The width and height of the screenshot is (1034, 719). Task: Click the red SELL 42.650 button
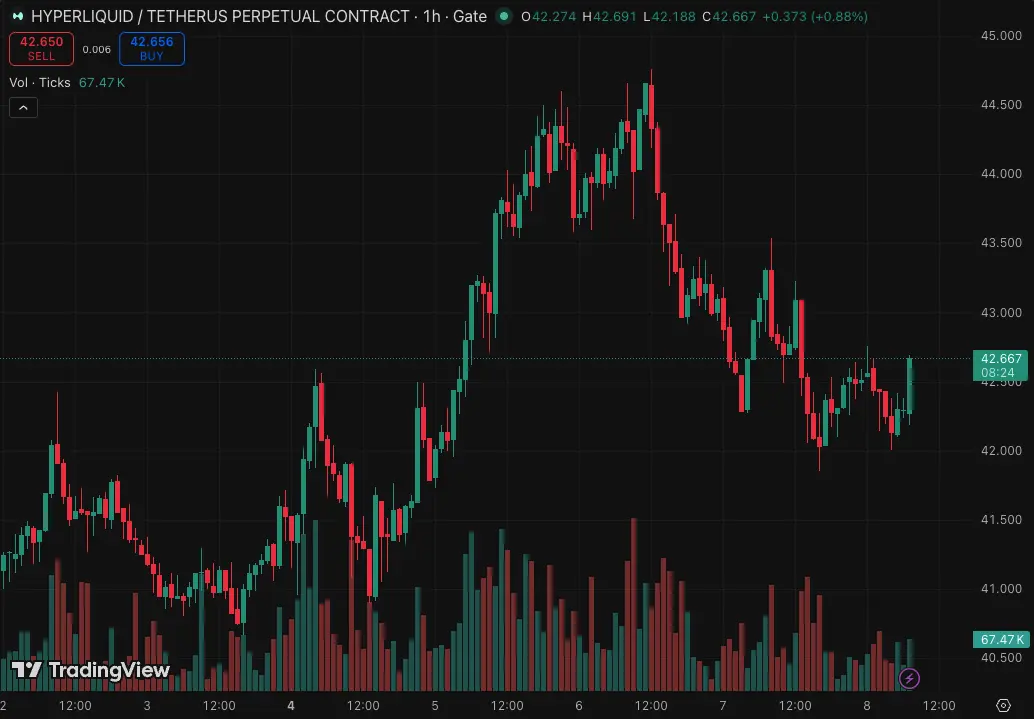42,49
